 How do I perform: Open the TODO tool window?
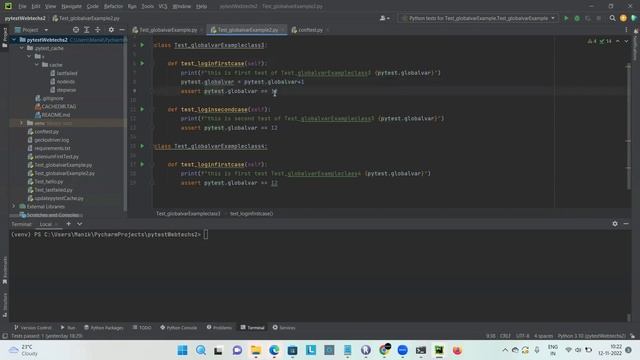[142, 328]
